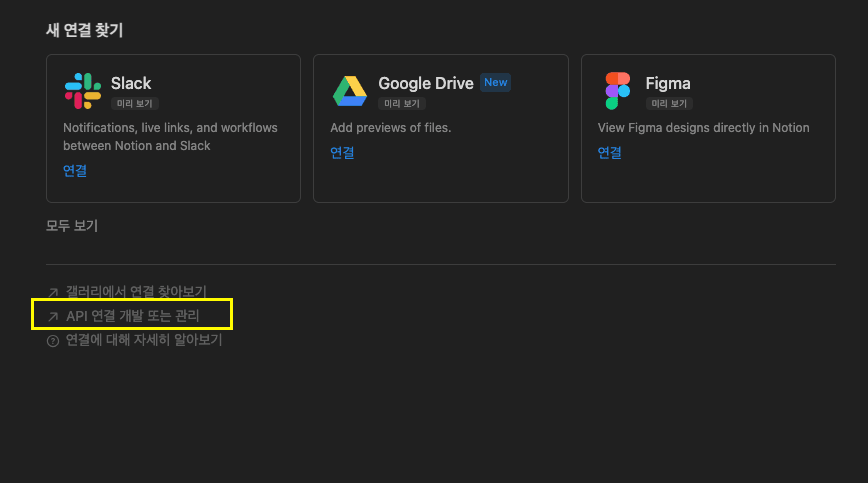The width and height of the screenshot is (868, 483).
Task: Connect Google Drive via its 연결 link
Action: click(342, 153)
